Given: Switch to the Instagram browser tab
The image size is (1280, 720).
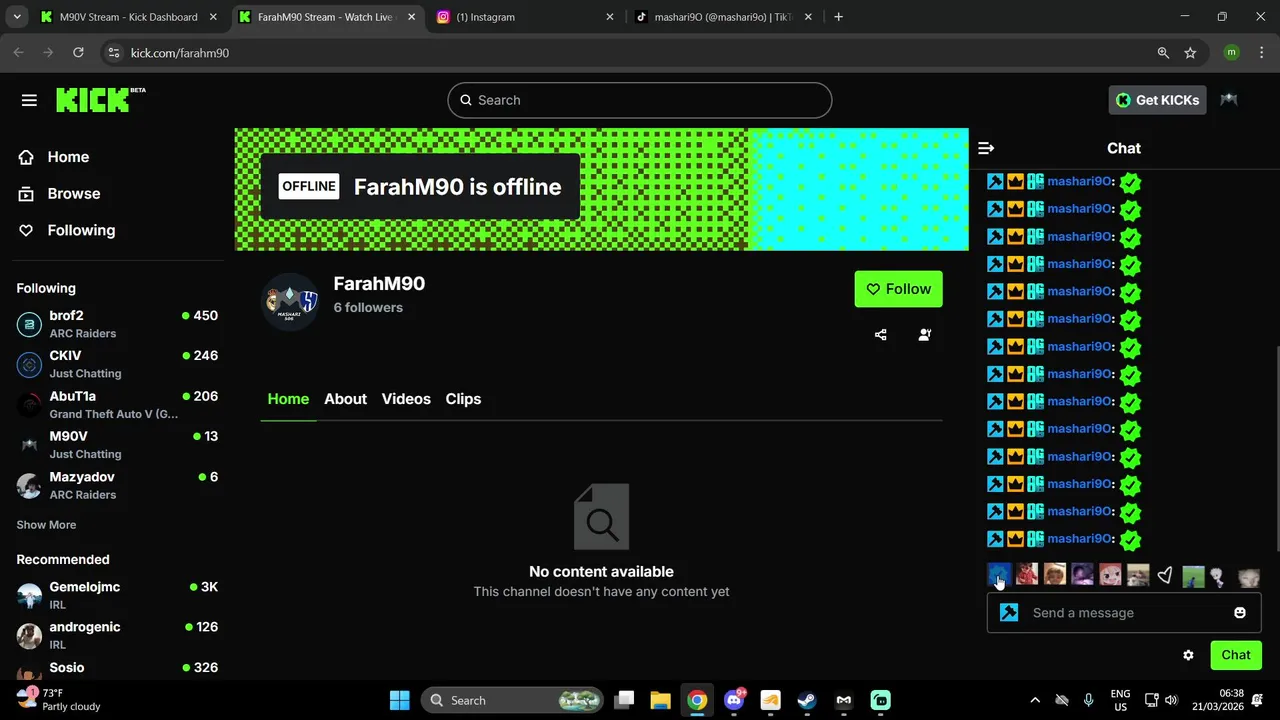Looking at the screenshot, I should coord(524,17).
